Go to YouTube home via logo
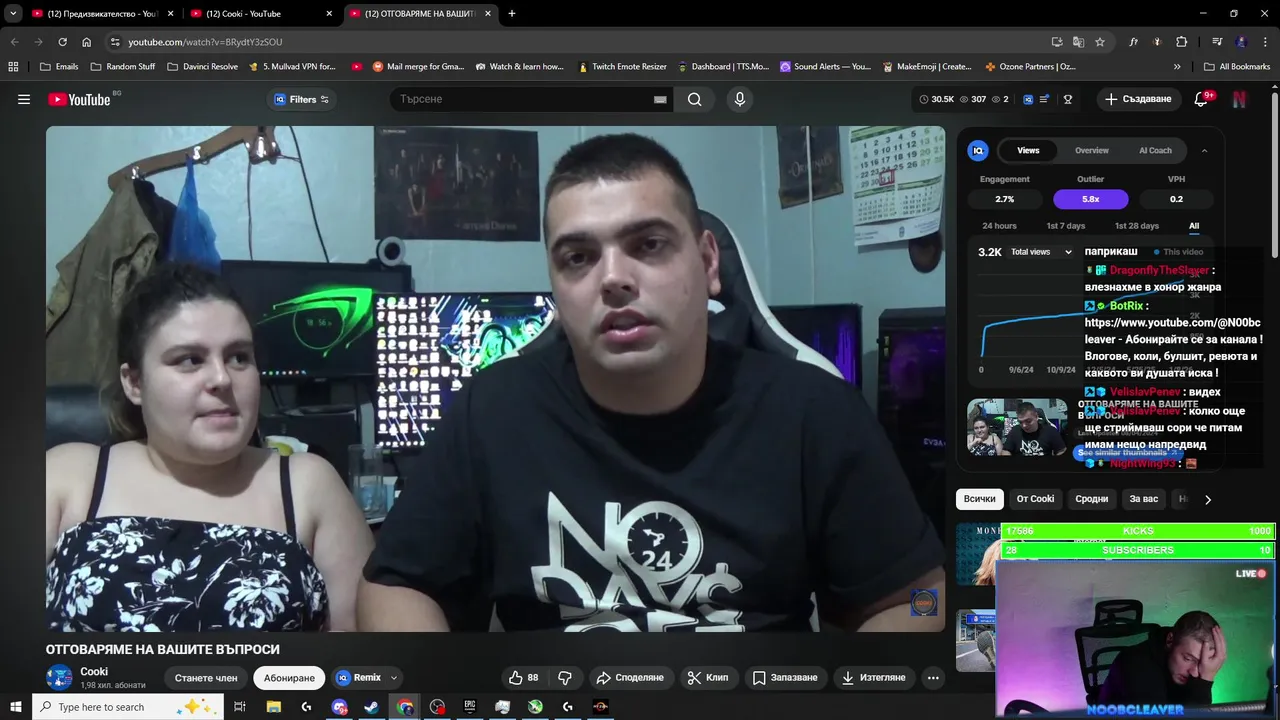The height and width of the screenshot is (720, 1280). (80, 99)
